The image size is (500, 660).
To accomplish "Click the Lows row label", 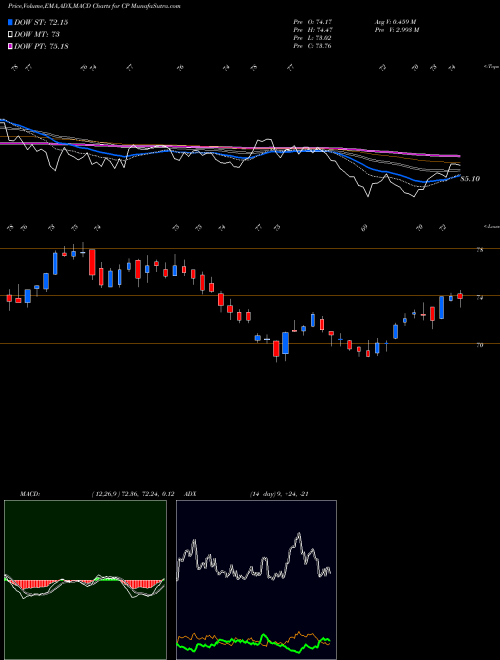I will point(491,226).
